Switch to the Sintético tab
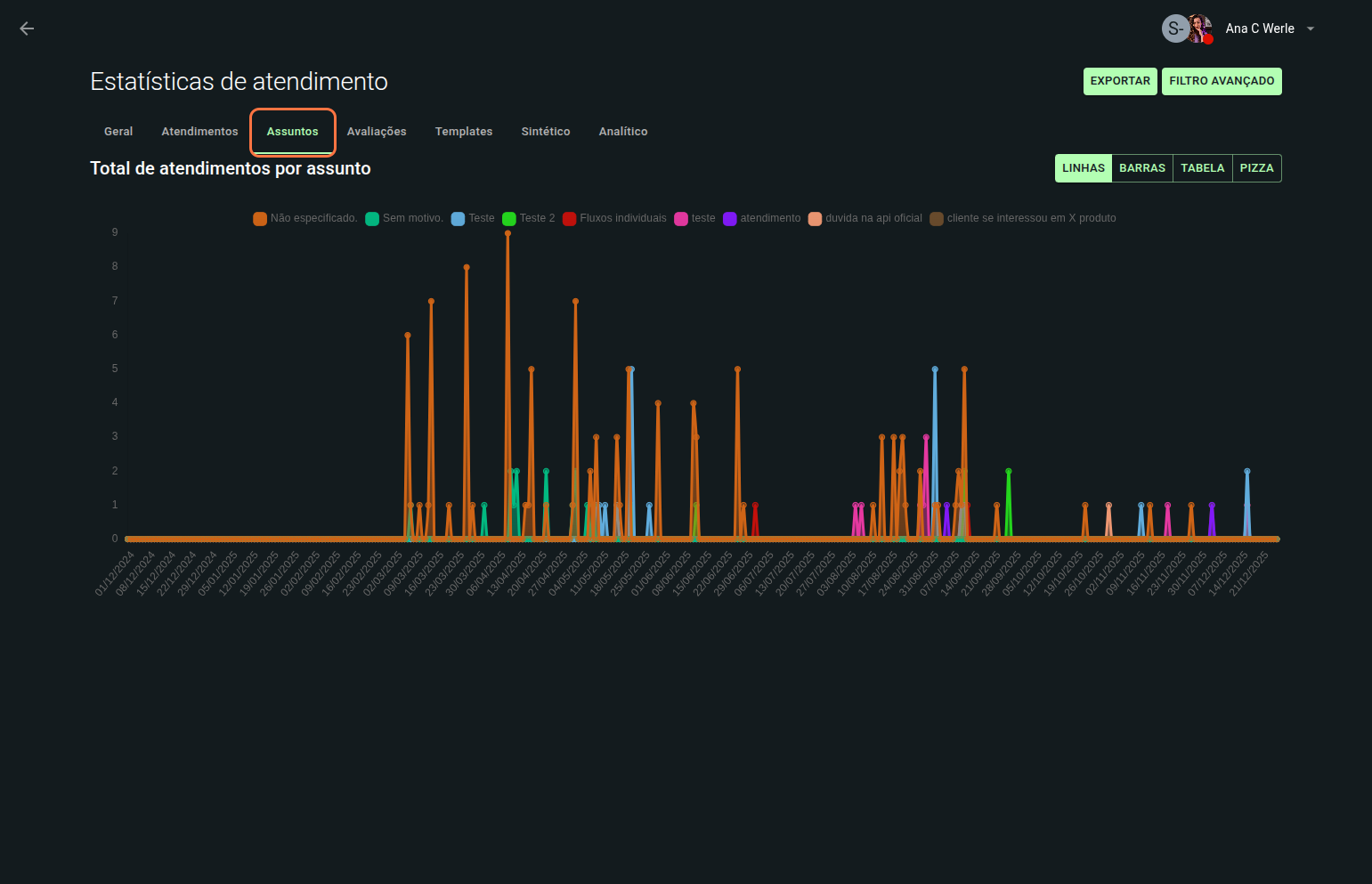Viewport: 1372px width, 884px height. pyautogui.click(x=546, y=132)
